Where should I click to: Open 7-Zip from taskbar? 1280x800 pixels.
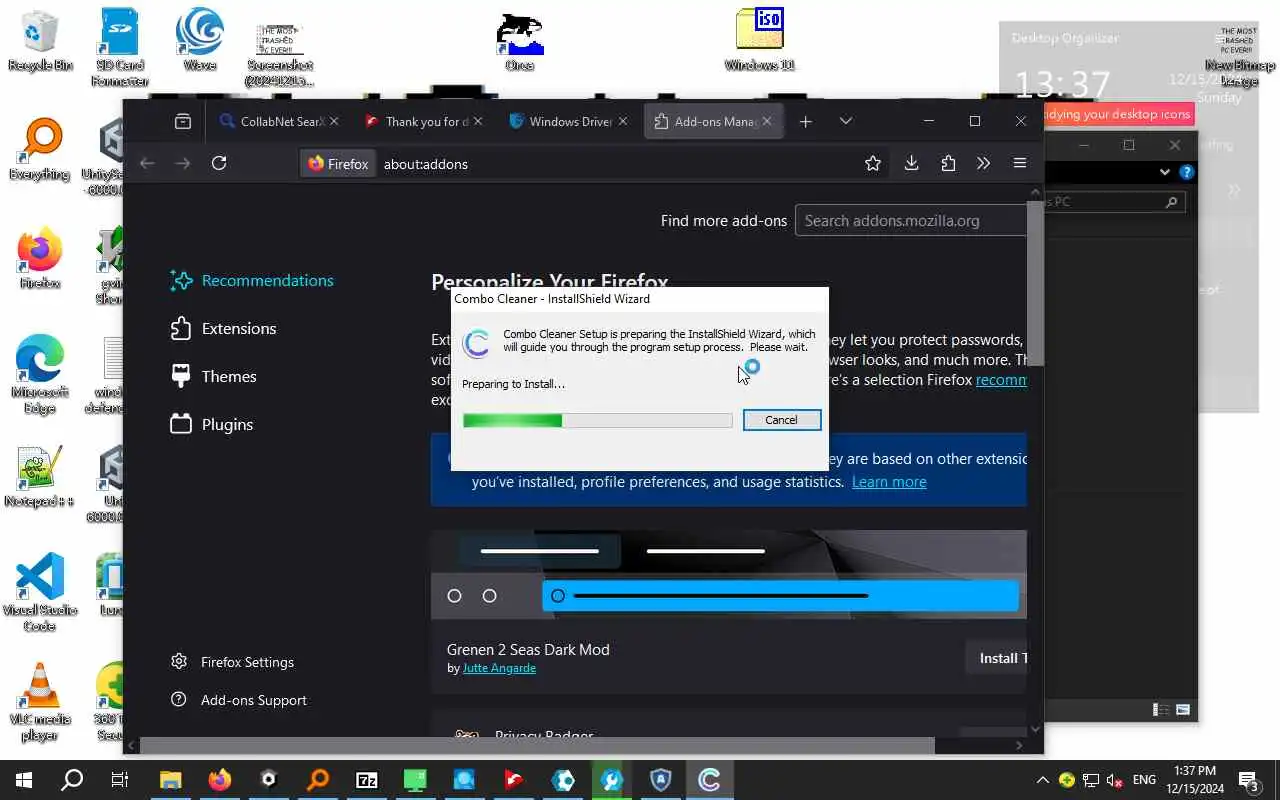[x=367, y=780]
